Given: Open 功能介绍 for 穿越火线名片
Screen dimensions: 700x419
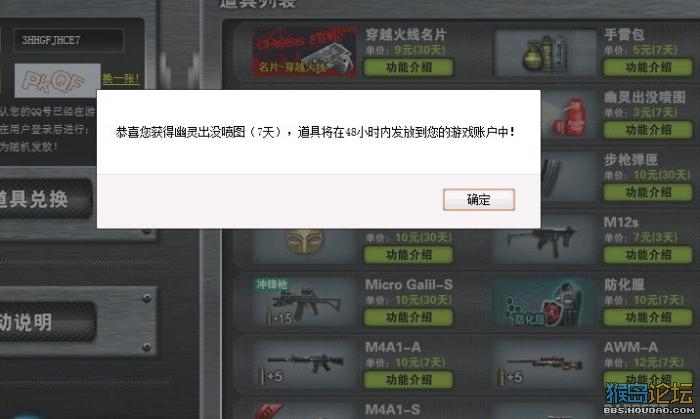Looking at the screenshot, I should pyautogui.click(x=408, y=67).
